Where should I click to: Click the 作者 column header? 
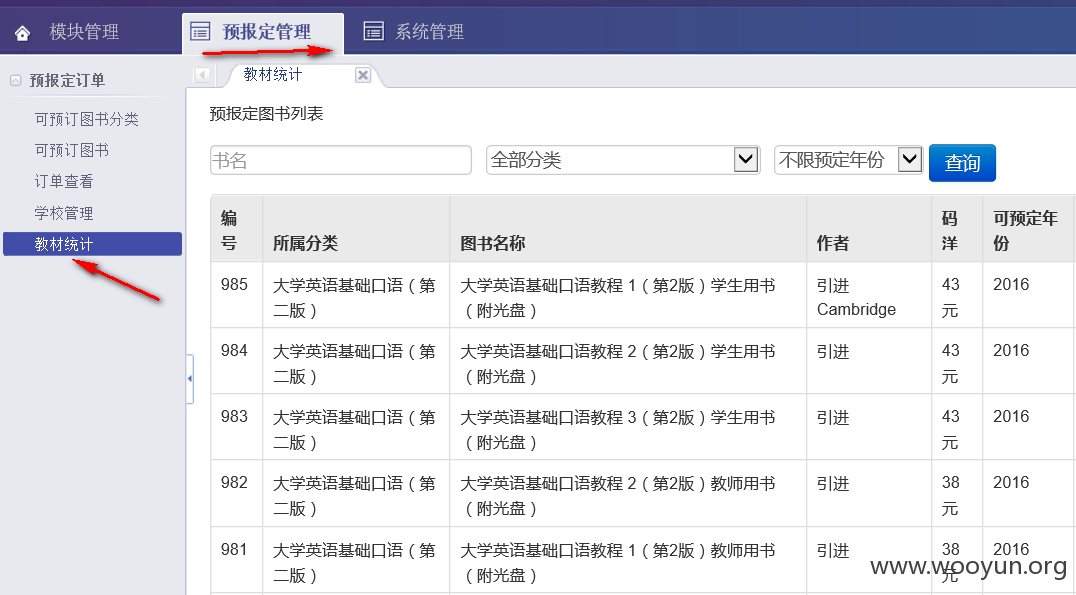click(869, 230)
